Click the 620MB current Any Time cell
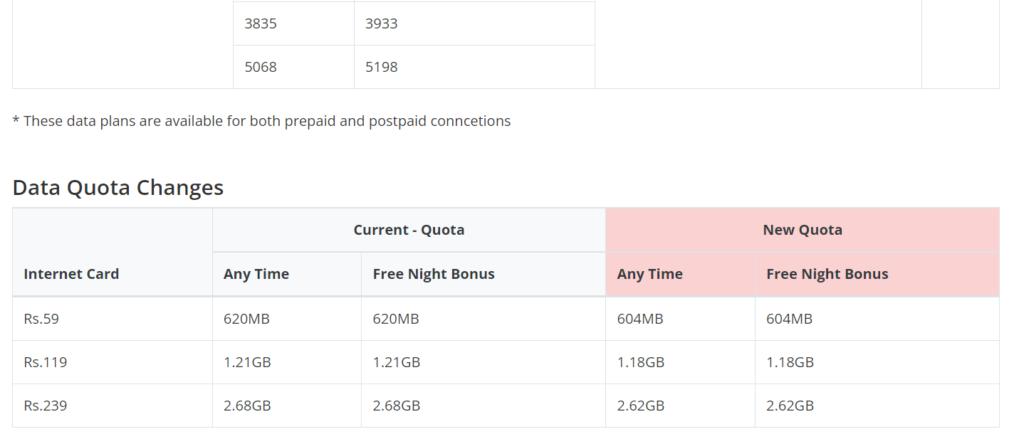1024x444 pixels. pos(287,319)
